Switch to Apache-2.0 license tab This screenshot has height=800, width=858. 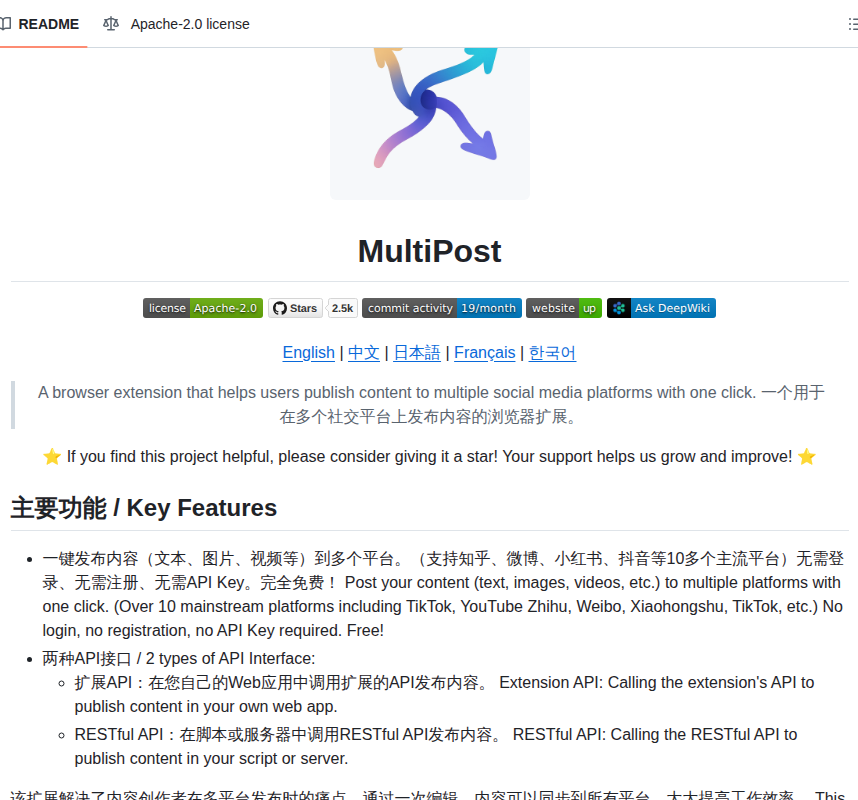pos(176,24)
